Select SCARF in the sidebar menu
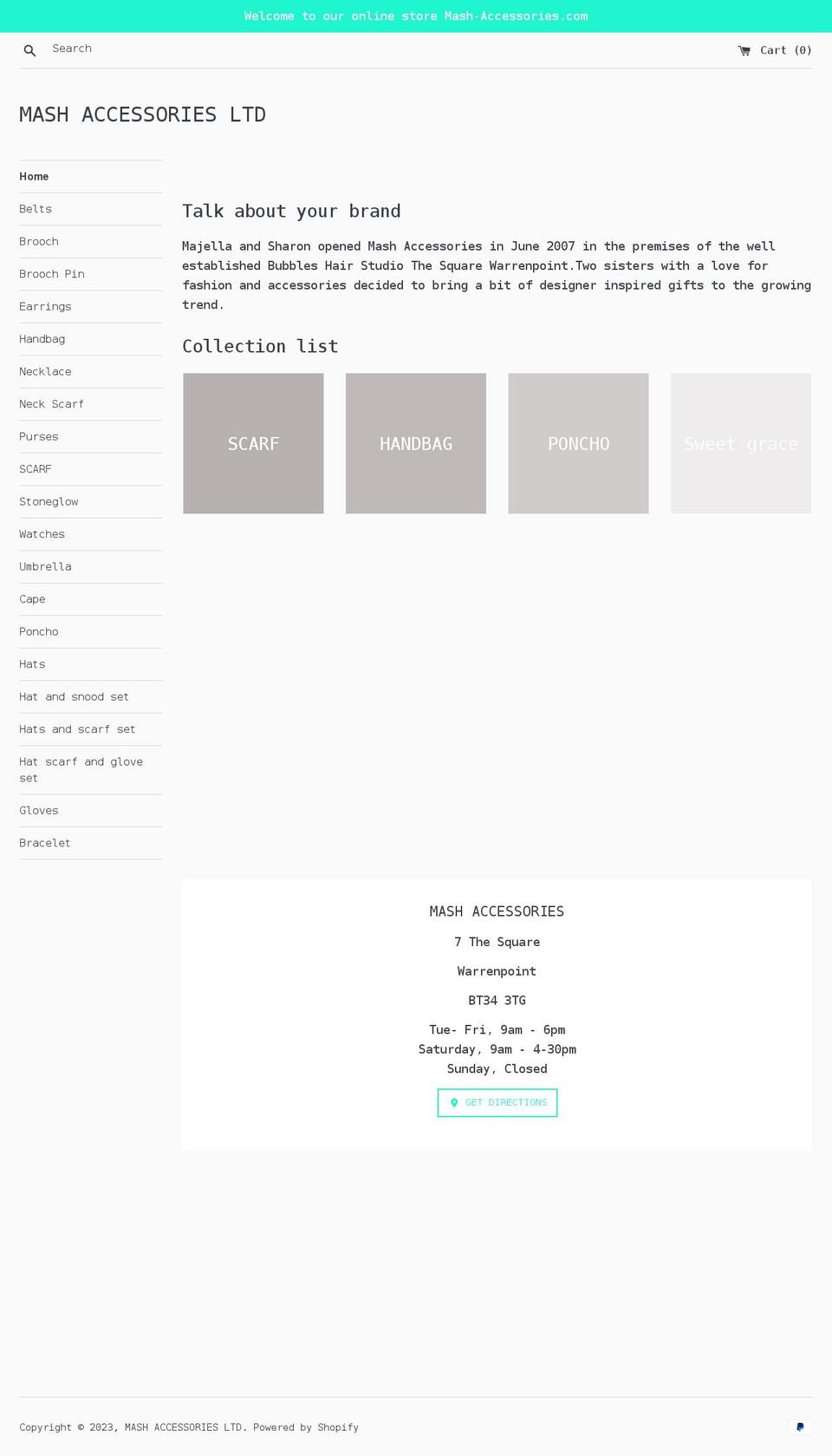This screenshot has height=1456, width=832. 91,469
